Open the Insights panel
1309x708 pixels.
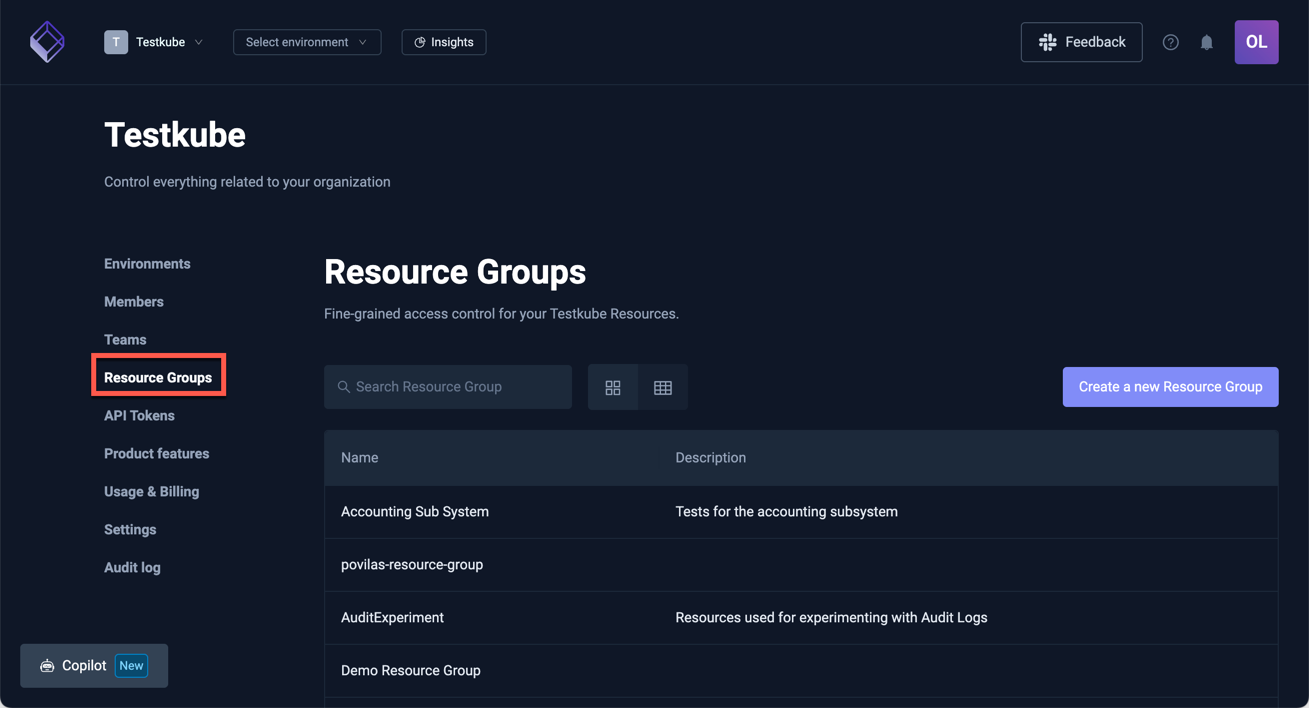click(443, 42)
